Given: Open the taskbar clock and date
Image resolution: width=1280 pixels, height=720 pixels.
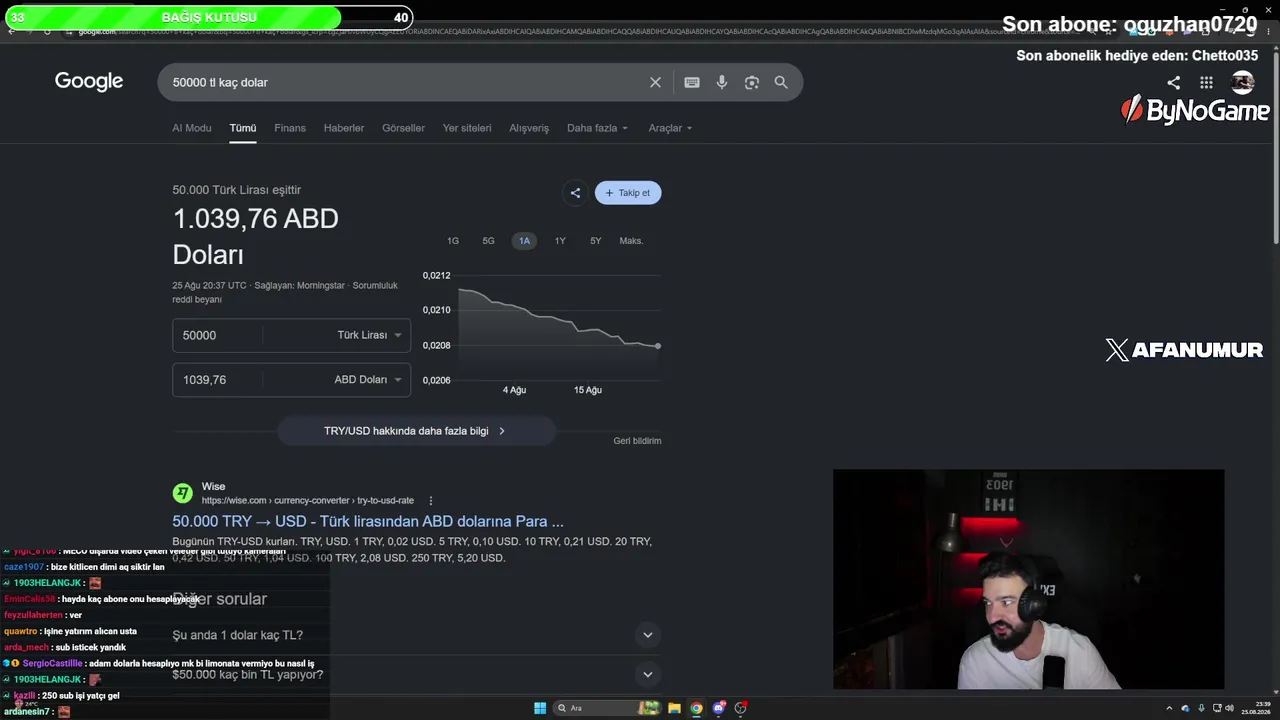Looking at the screenshot, I should point(1257,708).
